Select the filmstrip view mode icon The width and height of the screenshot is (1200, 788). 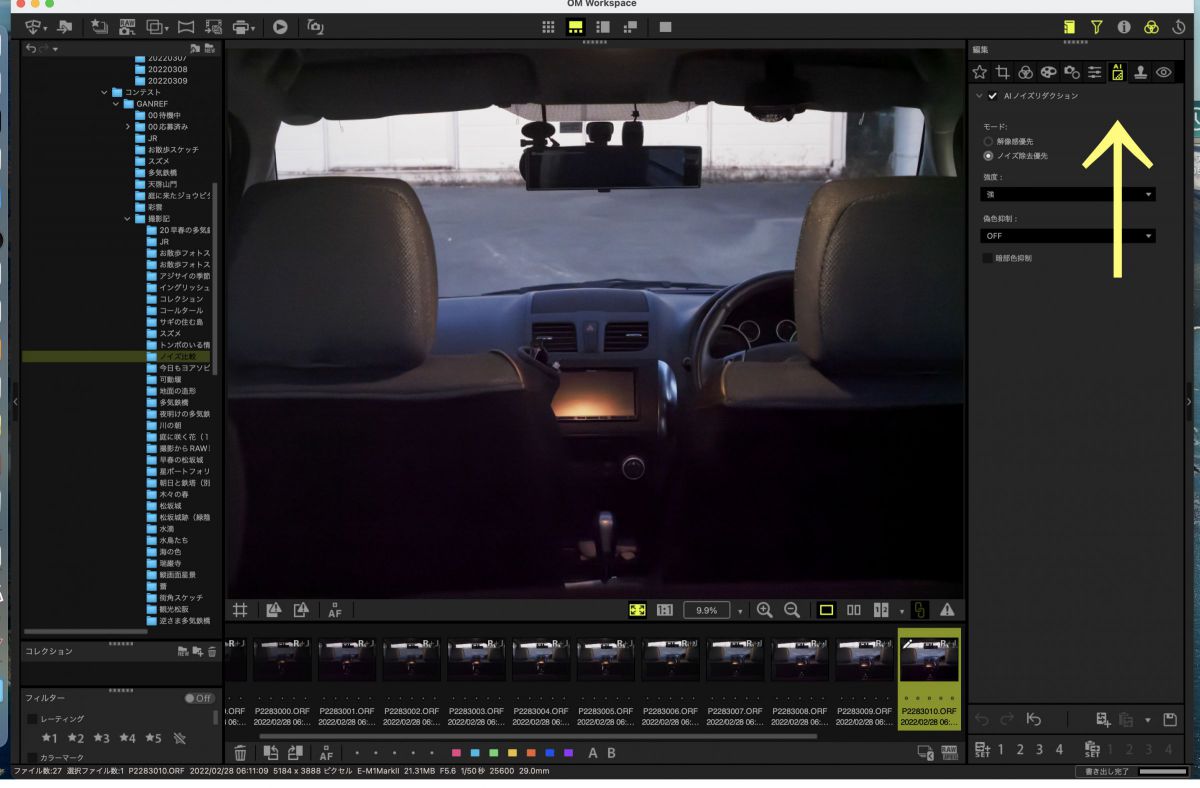575,27
